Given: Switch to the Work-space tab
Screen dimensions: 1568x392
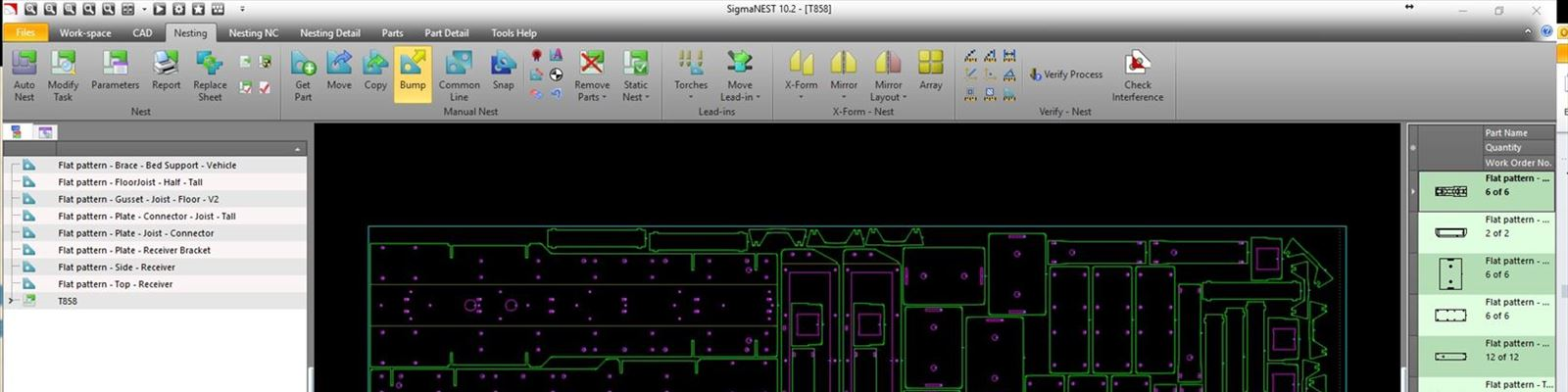Looking at the screenshot, I should pos(85,32).
